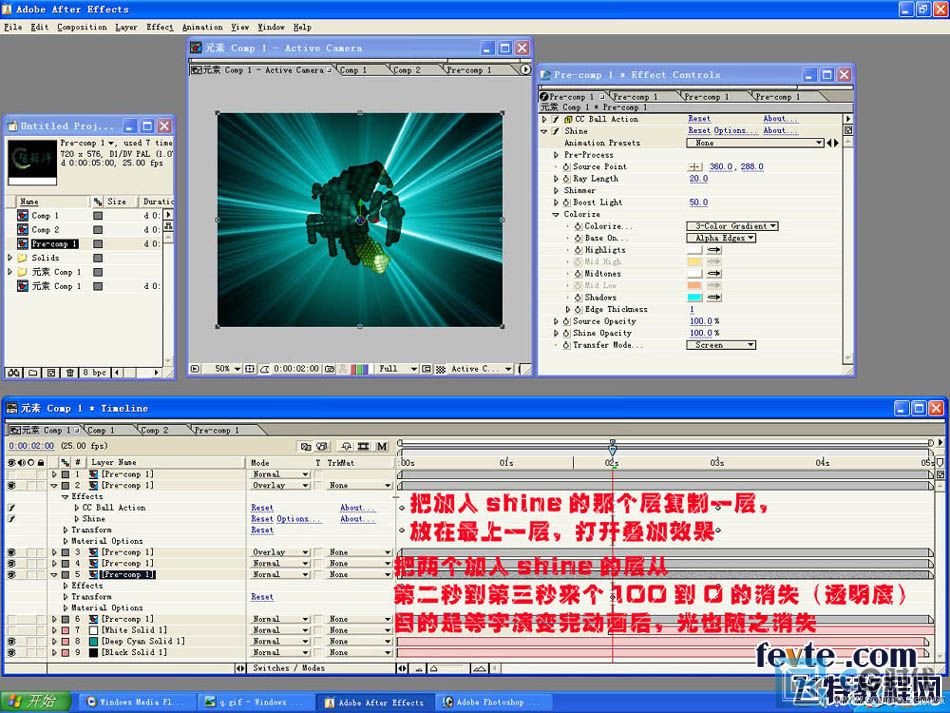
Task: Open the Animation menu
Action: pos(202,27)
